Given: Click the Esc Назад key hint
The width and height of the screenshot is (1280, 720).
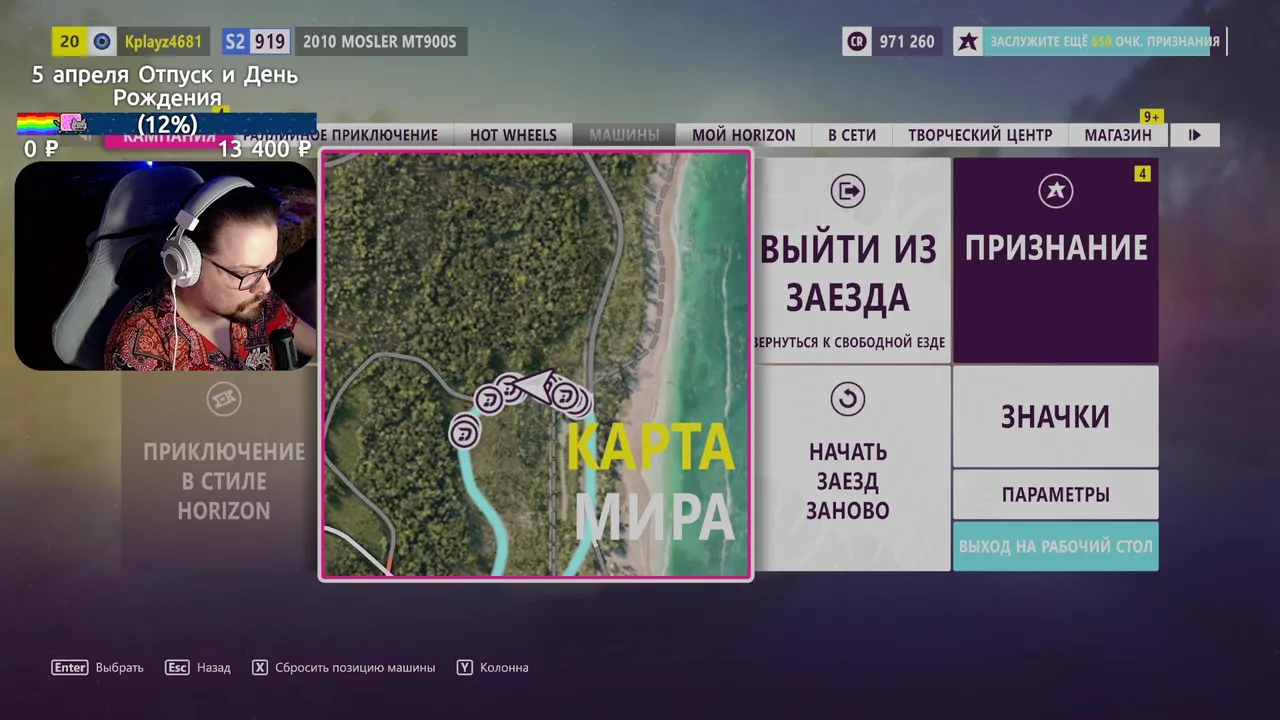Looking at the screenshot, I should tap(198, 667).
